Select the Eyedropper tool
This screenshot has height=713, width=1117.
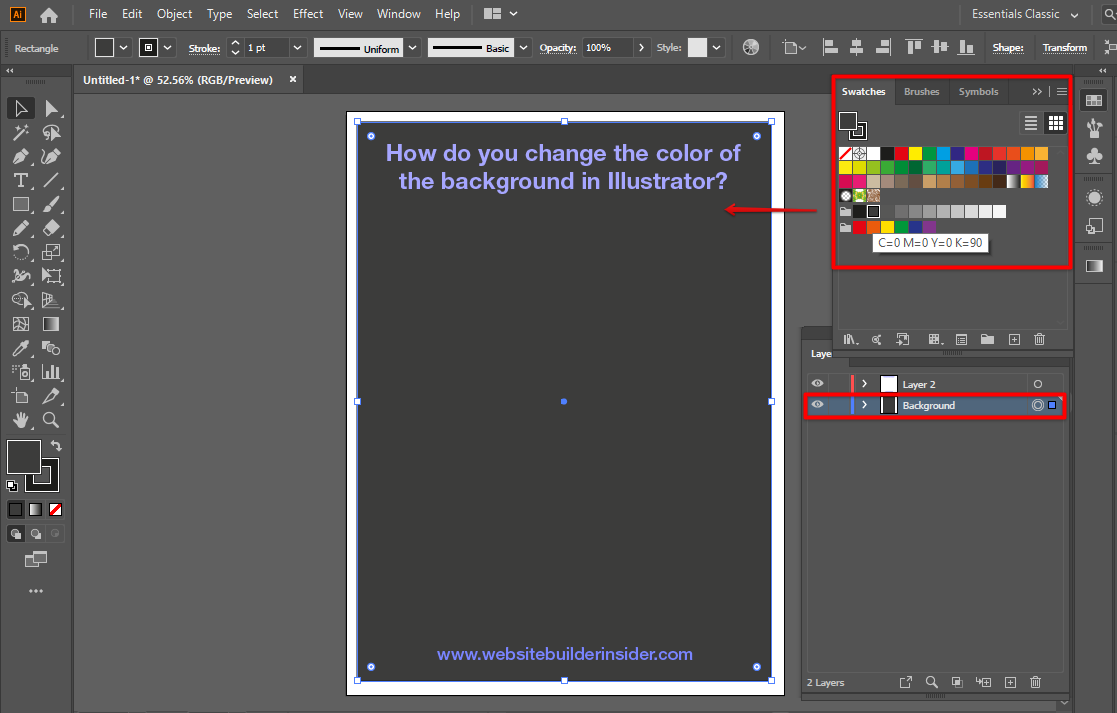(20, 348)
